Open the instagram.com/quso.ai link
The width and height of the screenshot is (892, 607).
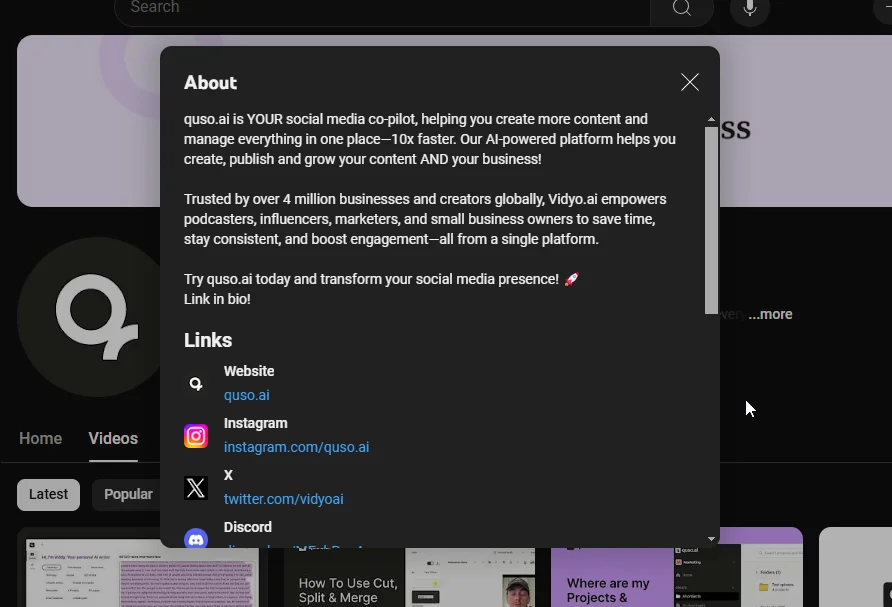(x=296, y=447)
